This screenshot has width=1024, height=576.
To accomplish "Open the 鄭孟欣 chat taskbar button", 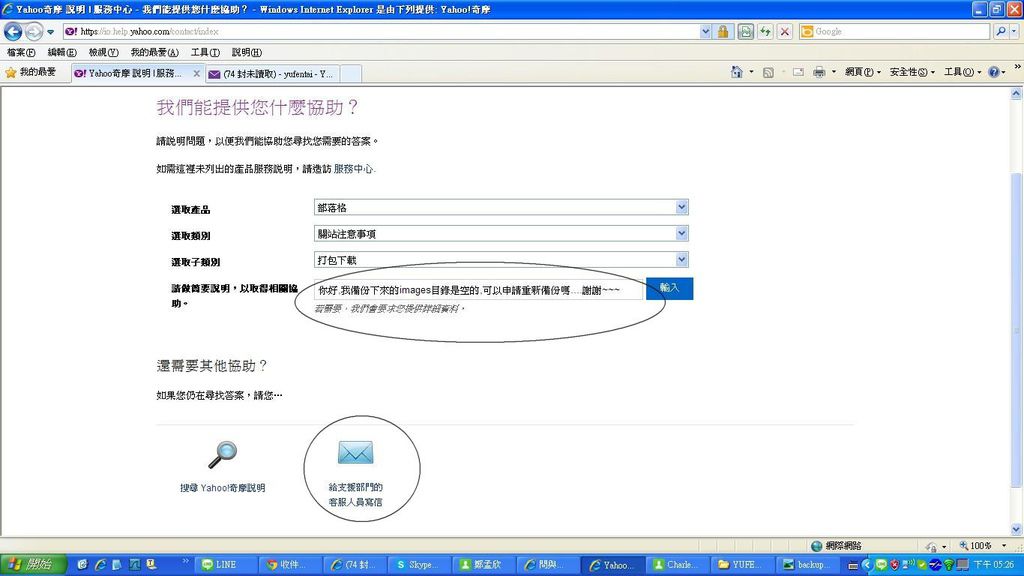I will [483, 565].
